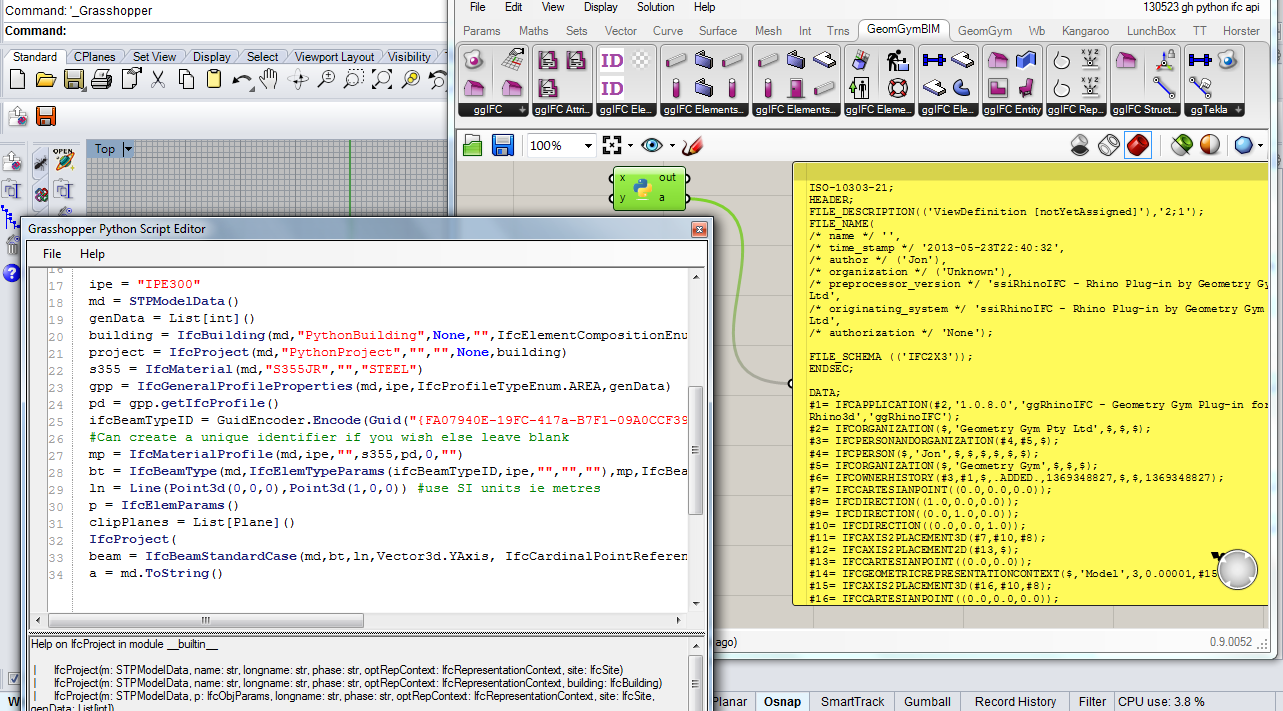Click the Record History button
The image size is (1283, 711).
(x=1015, y=701)
